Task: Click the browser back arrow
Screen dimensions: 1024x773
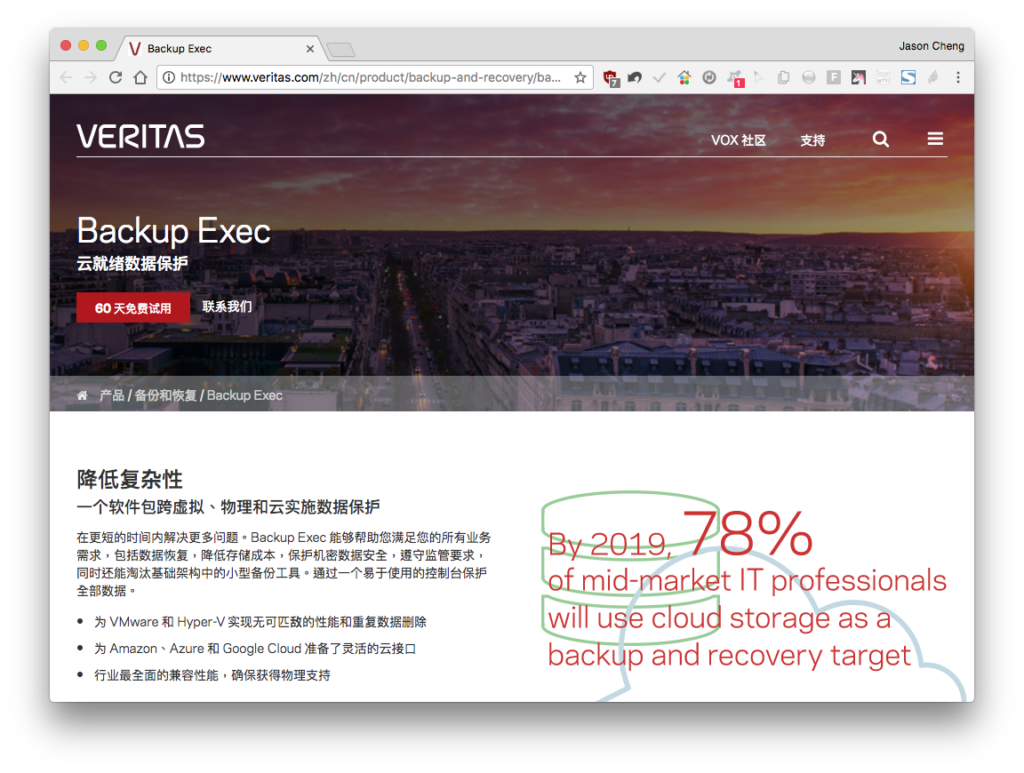Action: point(66,78)
